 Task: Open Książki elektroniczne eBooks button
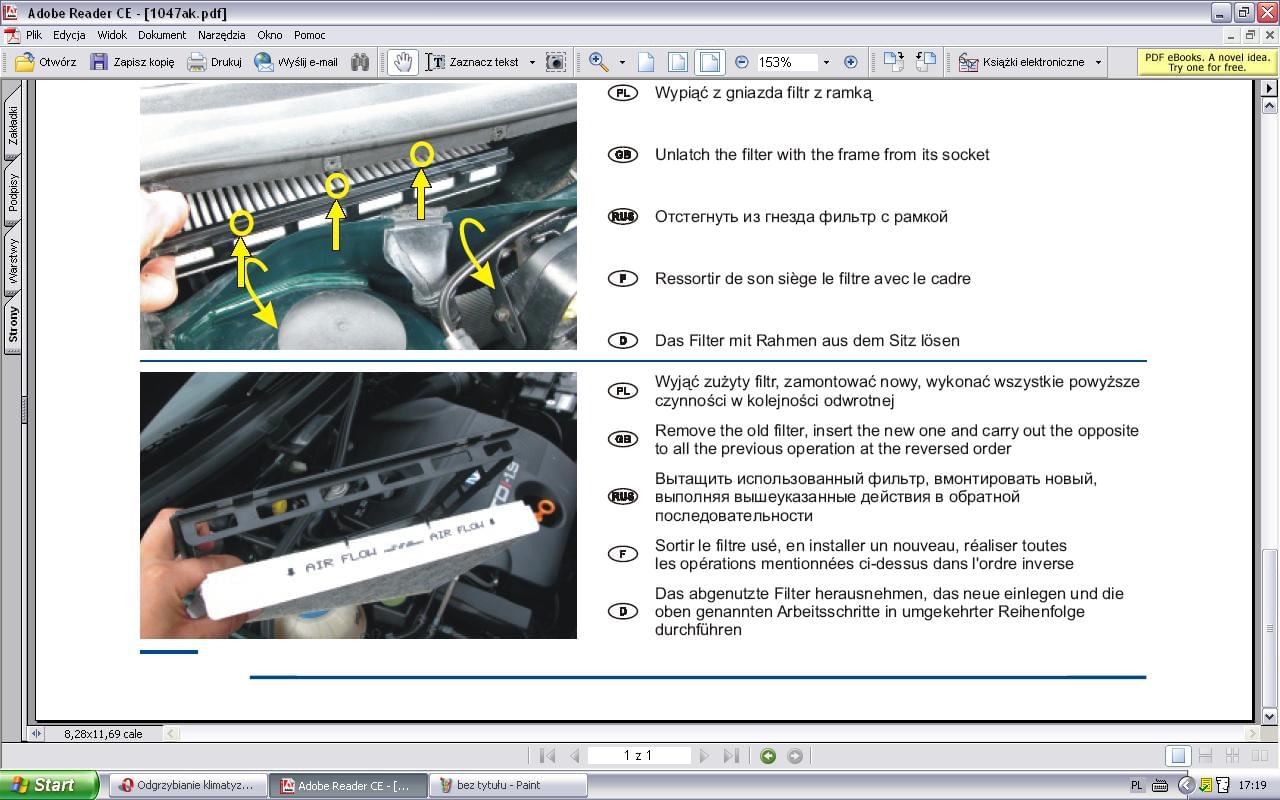tap(1021, 62)
